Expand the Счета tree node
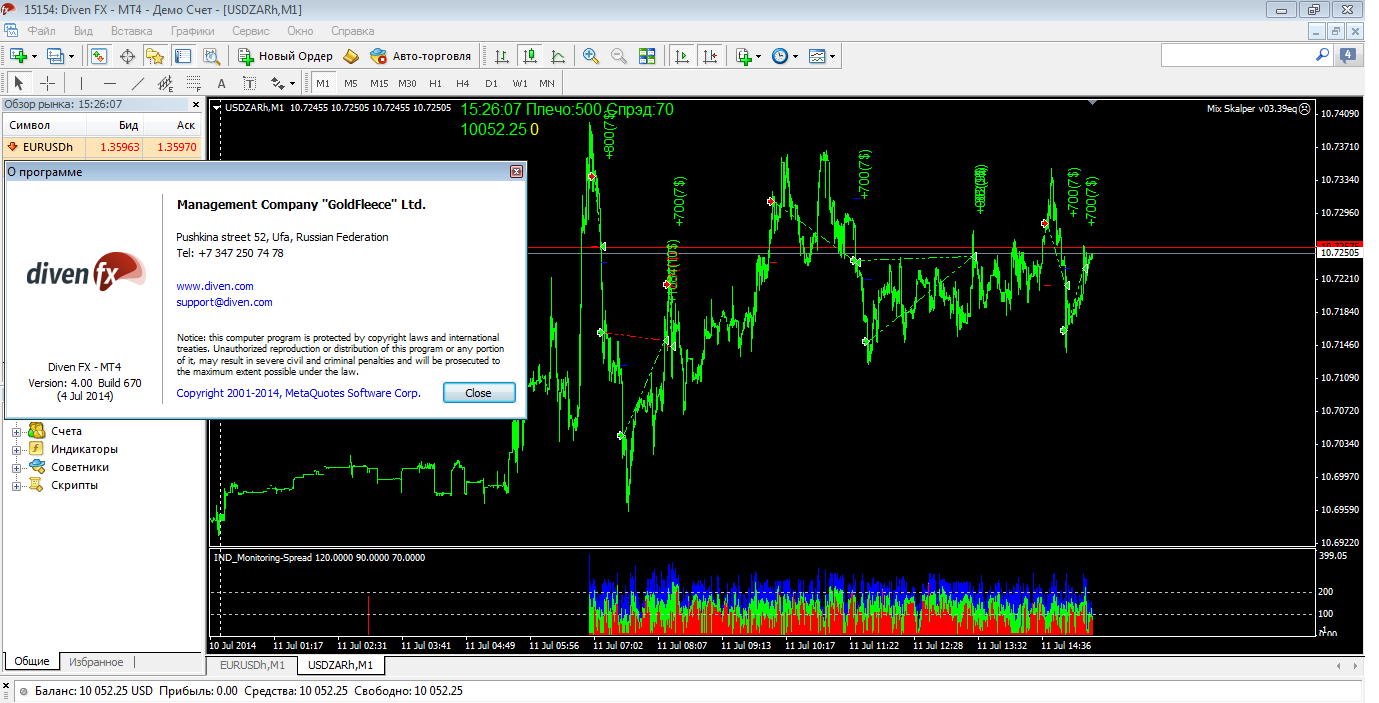This screenshot has width=1379, height=703. (x=16, y=431)
